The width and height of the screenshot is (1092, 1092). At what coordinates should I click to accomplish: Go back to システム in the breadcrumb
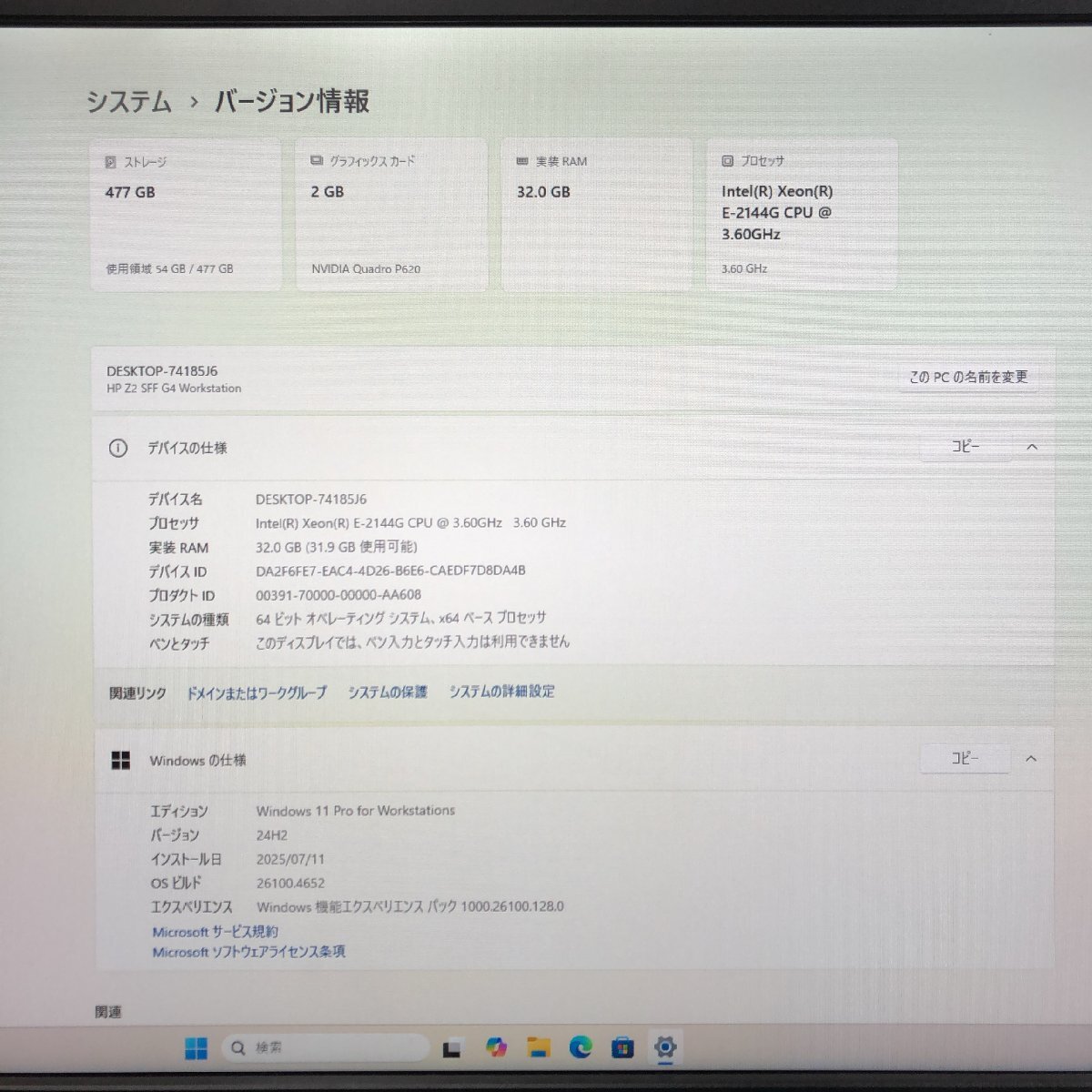pyautogui.click(x=129, y=102)
